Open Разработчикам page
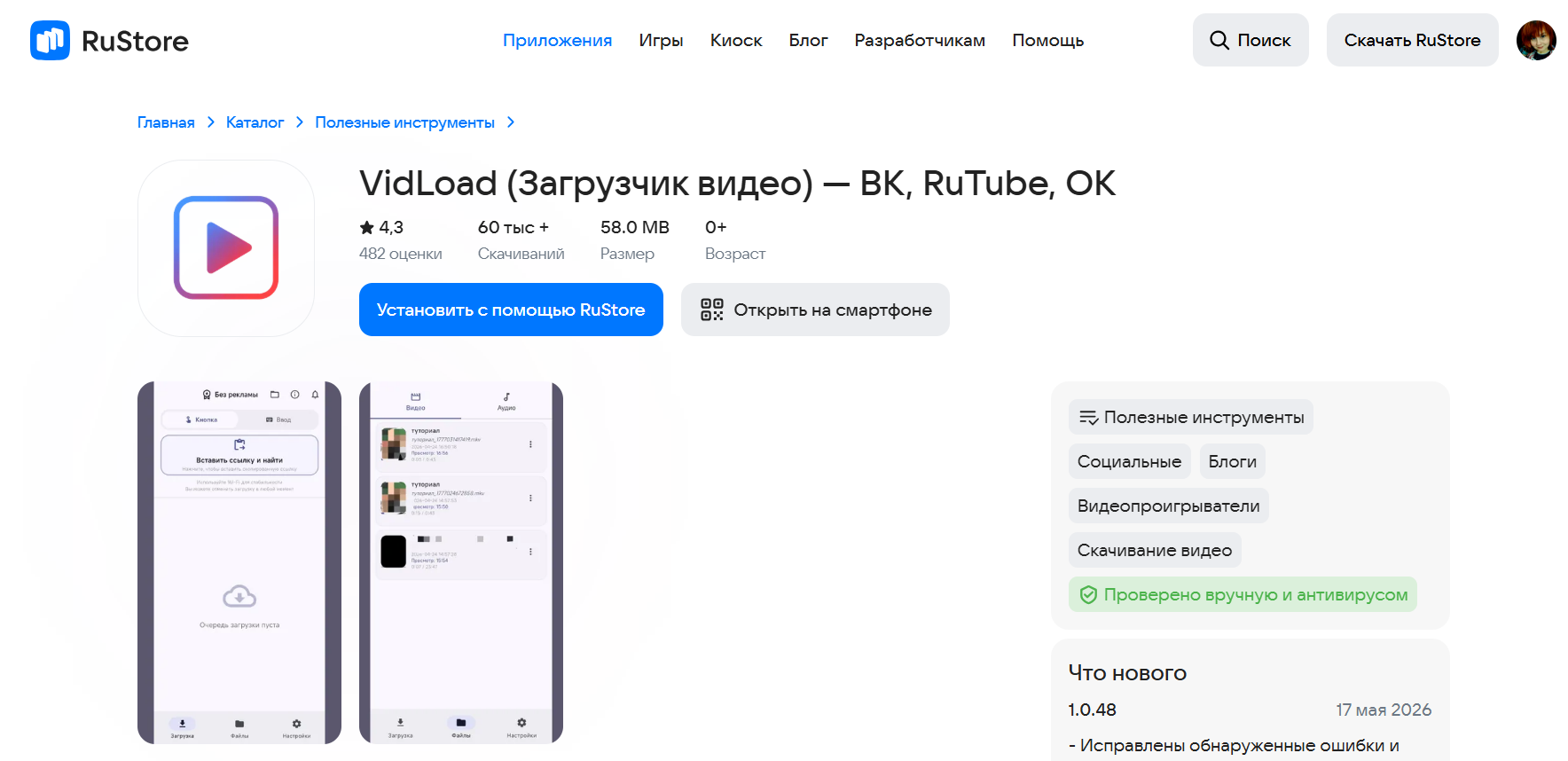Image resolution: width=1568 pixels, height=761 pixels. [920, 40]
